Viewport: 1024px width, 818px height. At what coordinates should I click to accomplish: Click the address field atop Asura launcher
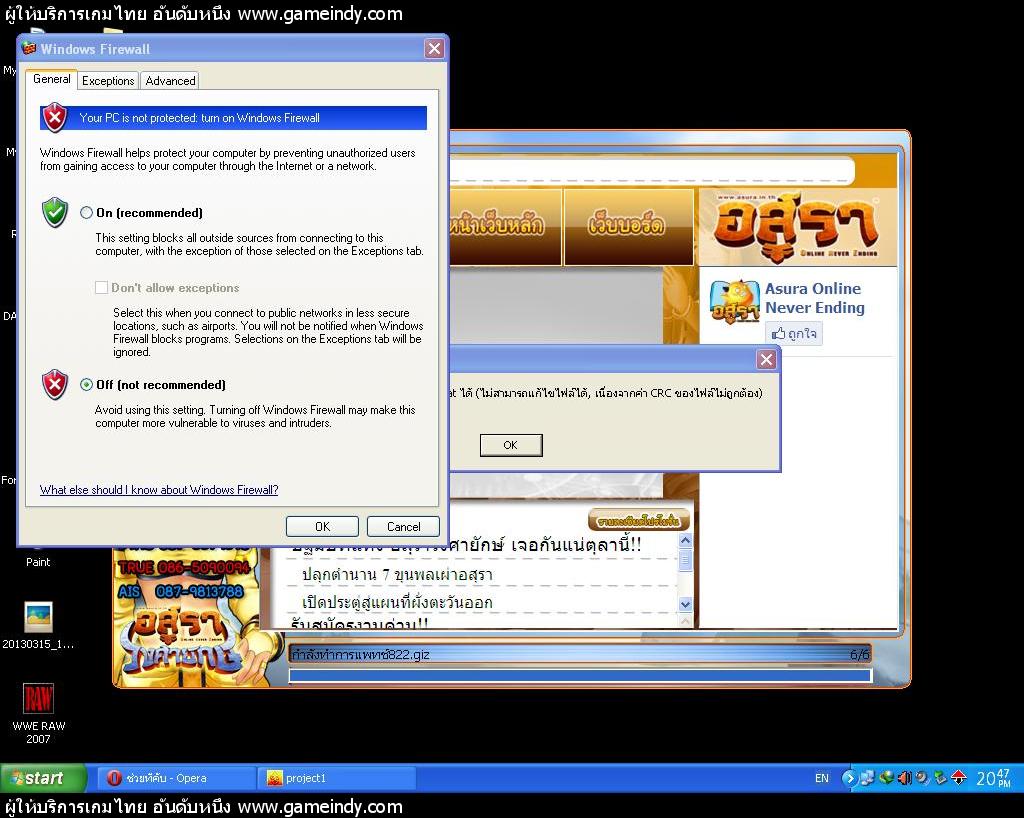652,170
